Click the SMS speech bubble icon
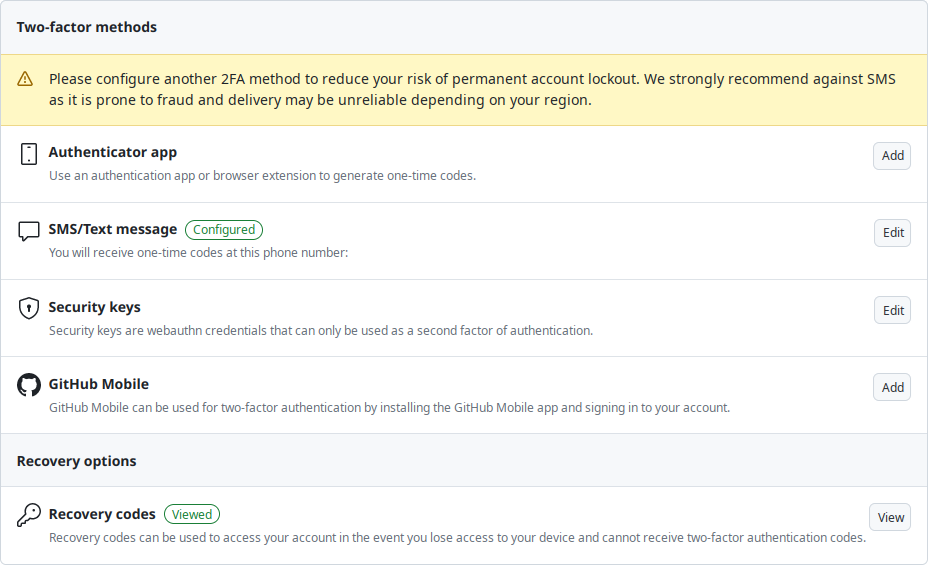Viewport: 928px width, 565px height. [x=28, y=231]
